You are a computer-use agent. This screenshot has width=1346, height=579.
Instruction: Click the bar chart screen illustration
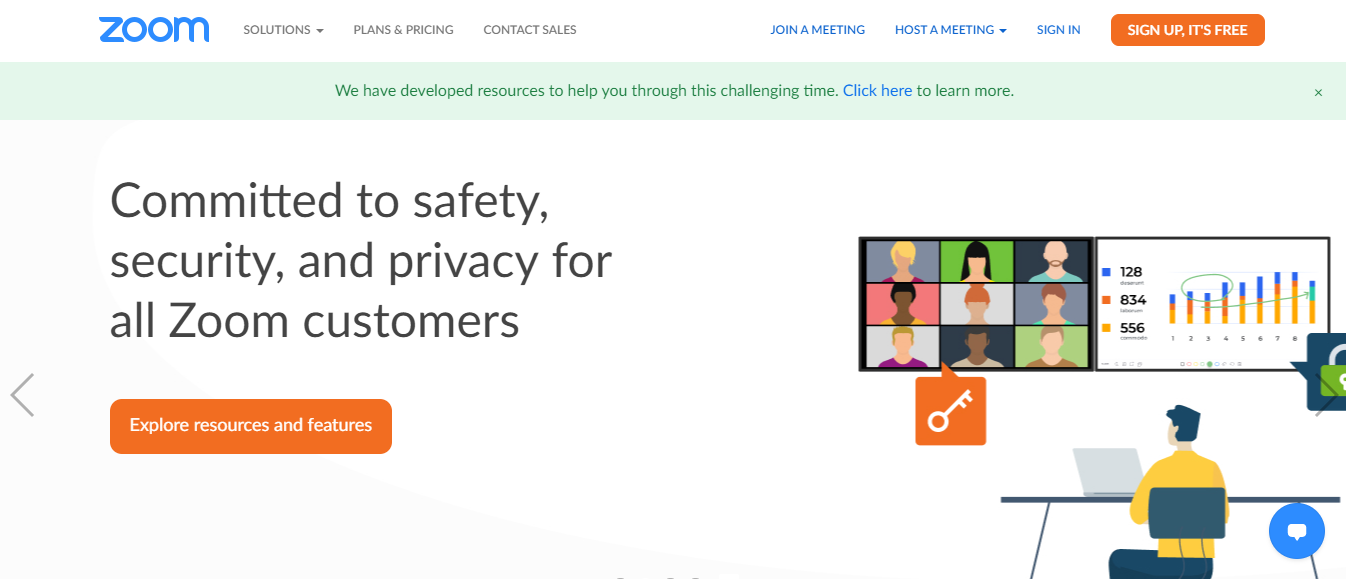pos(1213,304)
